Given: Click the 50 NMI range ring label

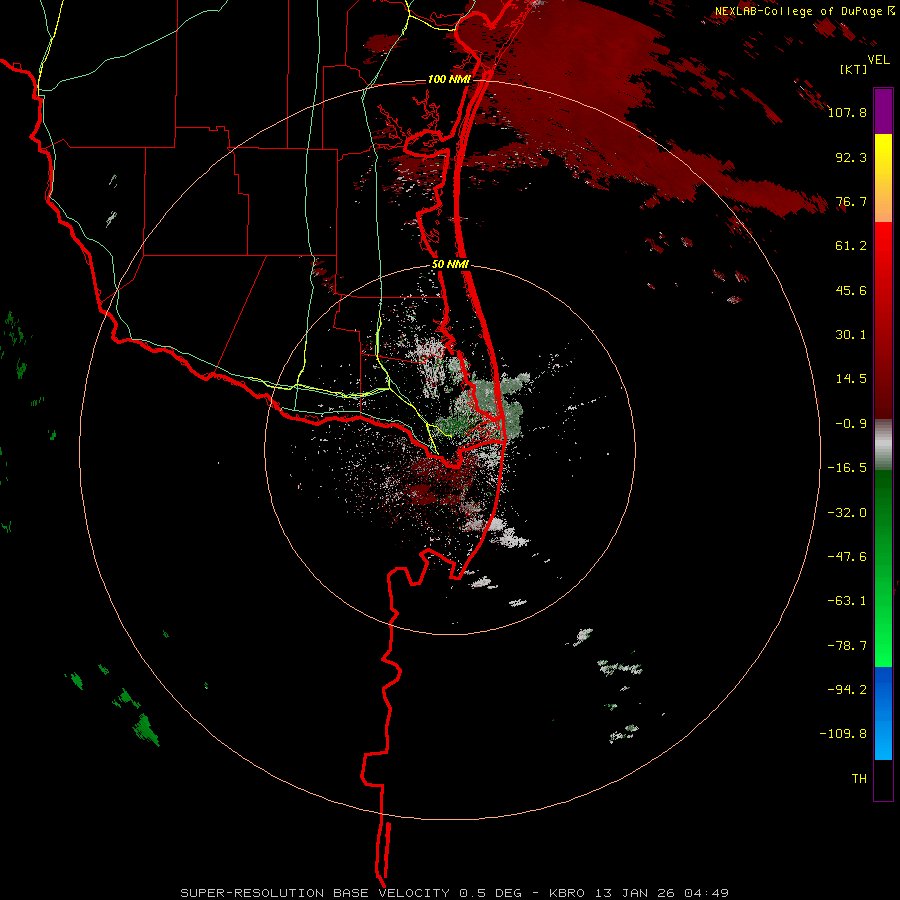Looking at the screenshot, I should [x=451, y=265].
